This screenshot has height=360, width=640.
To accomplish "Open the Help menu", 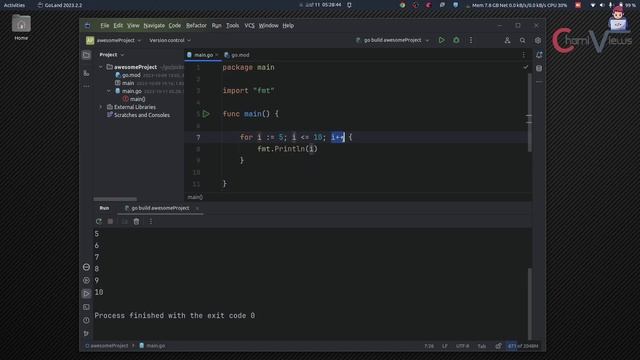I will tap(288, 25).
